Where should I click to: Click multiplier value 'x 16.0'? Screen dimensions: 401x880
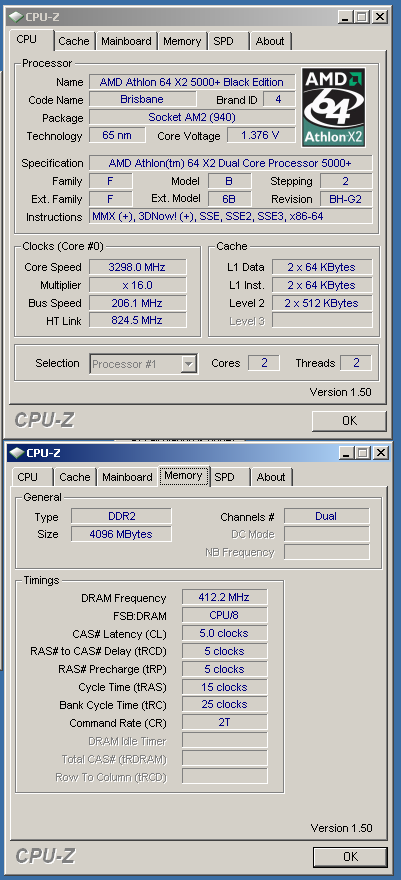coord(137,285)
